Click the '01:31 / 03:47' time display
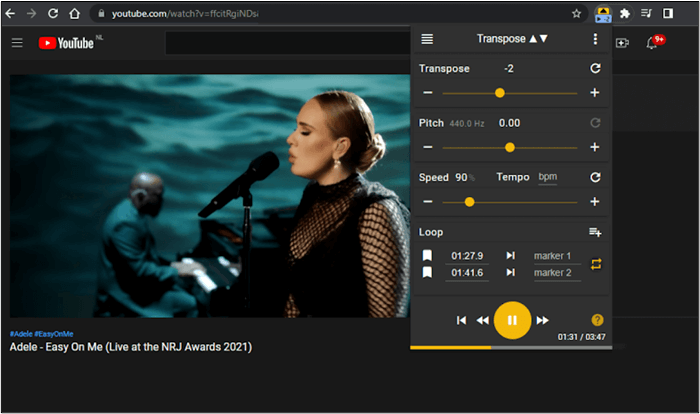This screenshot has height=414, width=700. coord(581,337)
